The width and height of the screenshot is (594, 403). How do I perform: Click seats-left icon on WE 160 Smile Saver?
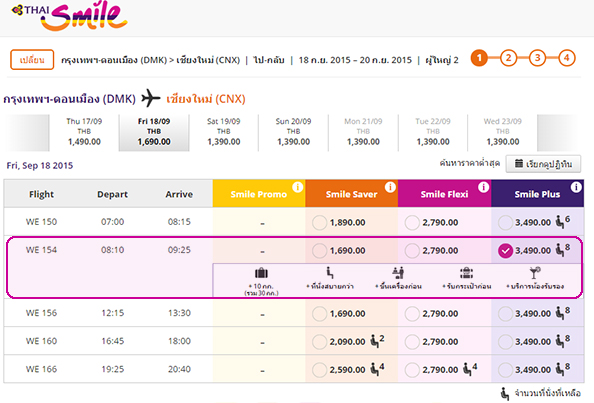click(x=374, y=341)
